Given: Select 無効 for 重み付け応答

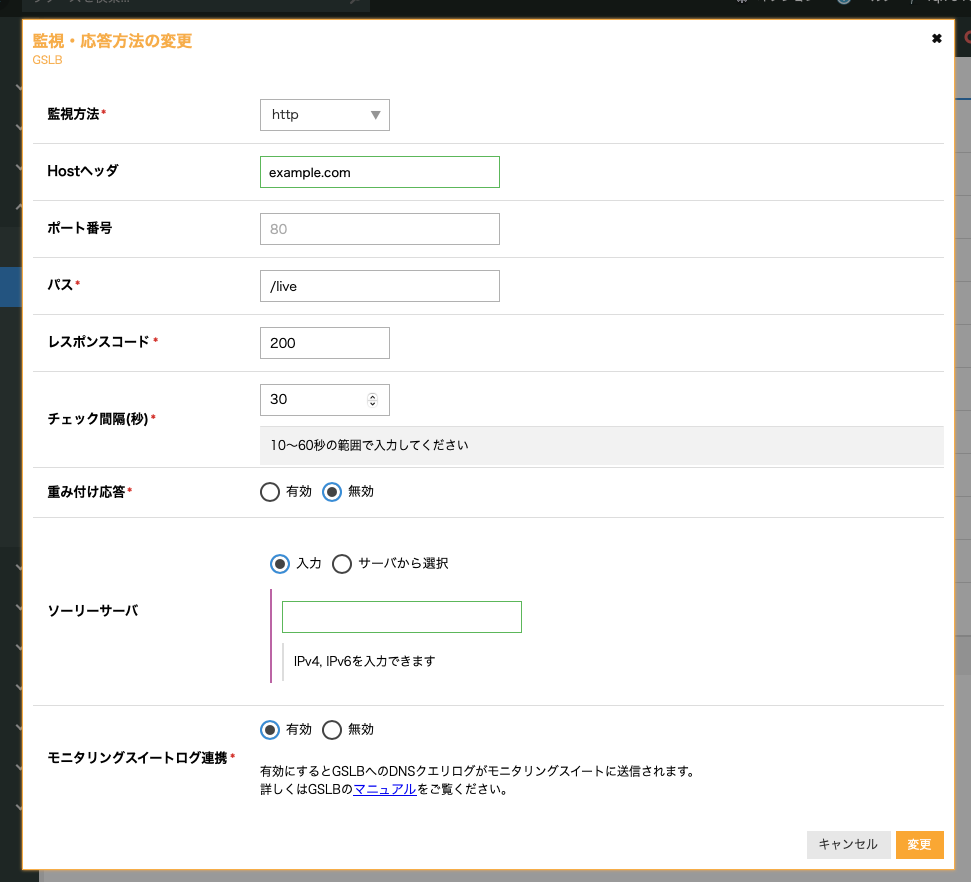Looking at the screenshot, I should 333,492.
